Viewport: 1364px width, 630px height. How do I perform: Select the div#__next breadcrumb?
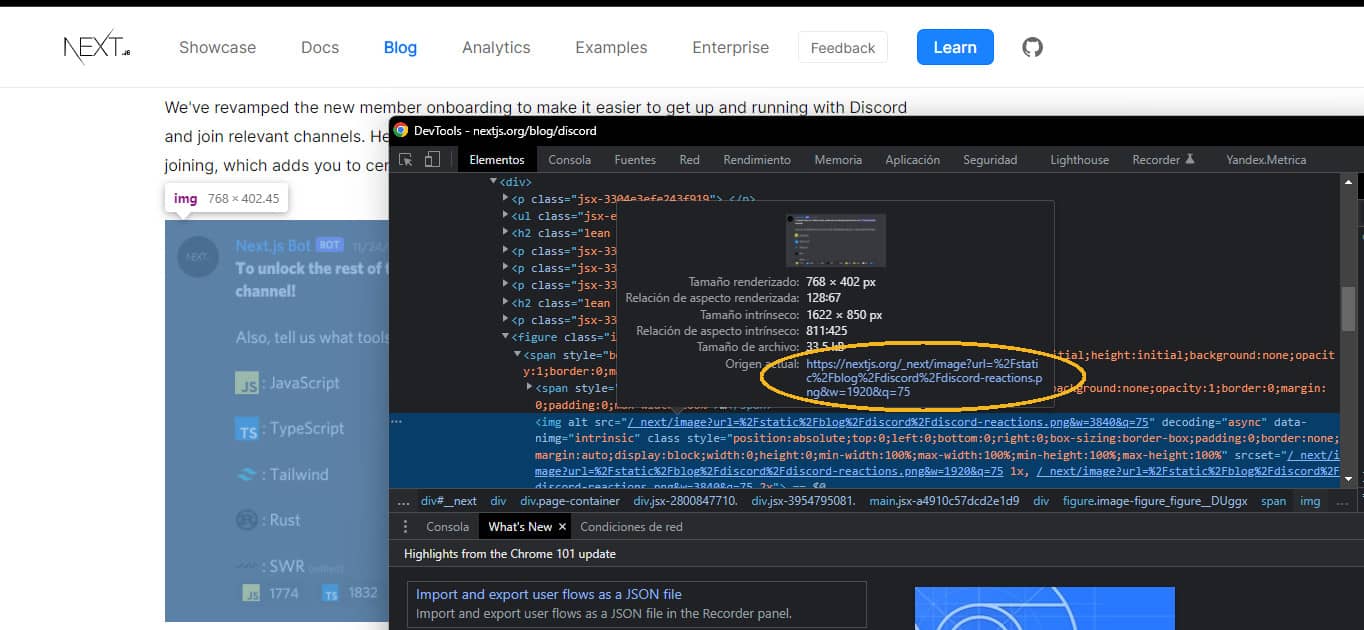pos(449,501)
